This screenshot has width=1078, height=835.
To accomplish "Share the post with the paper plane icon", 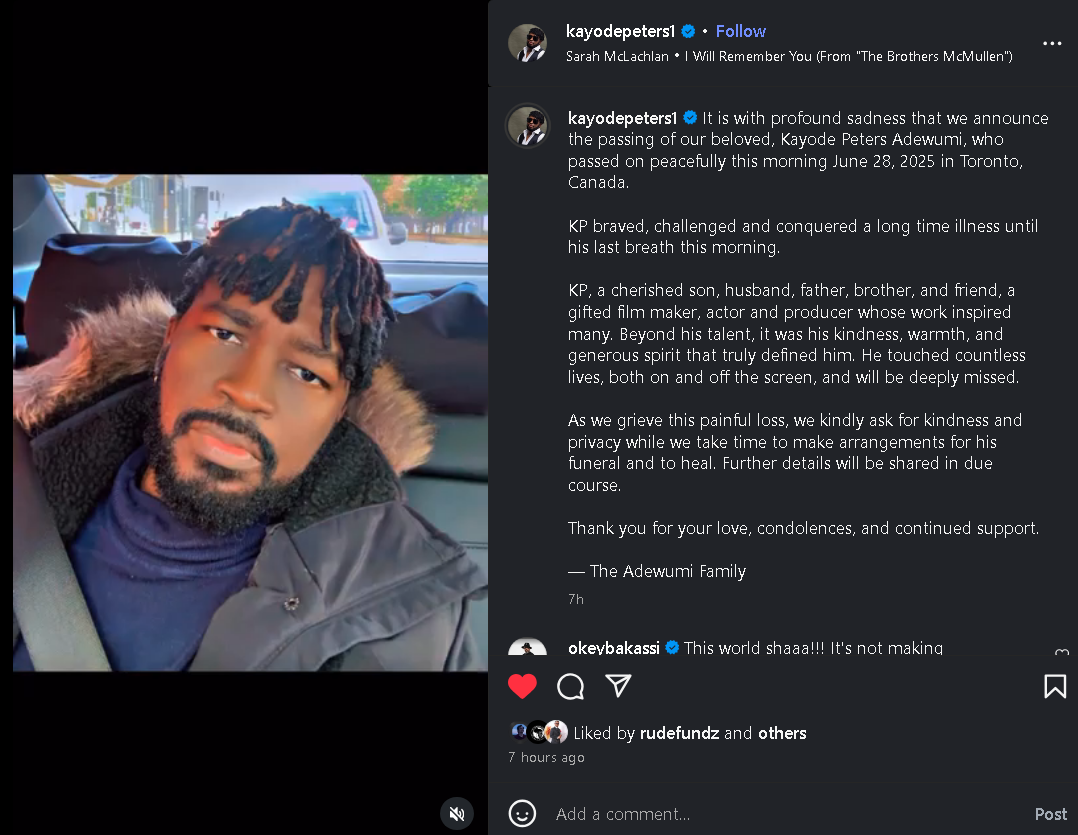I will pyautogui.click(x=619, y=685).
